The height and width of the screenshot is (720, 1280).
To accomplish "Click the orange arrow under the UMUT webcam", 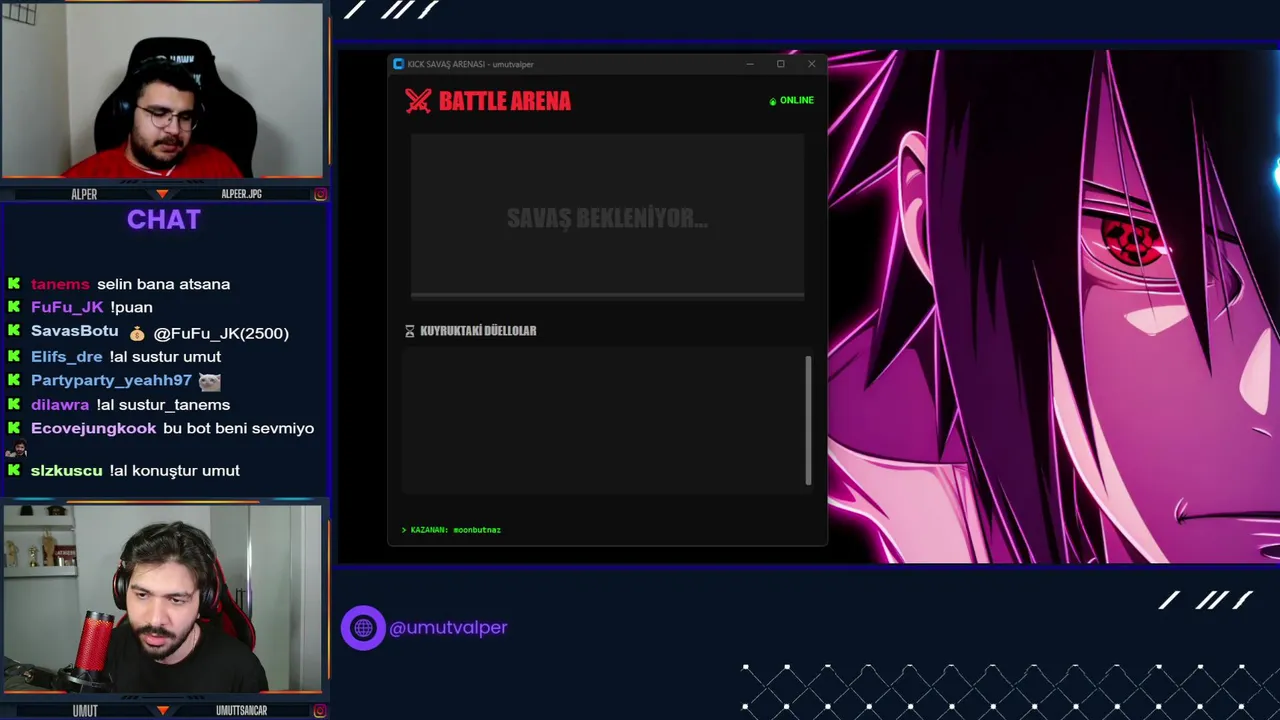I will [x=162, y=711].
